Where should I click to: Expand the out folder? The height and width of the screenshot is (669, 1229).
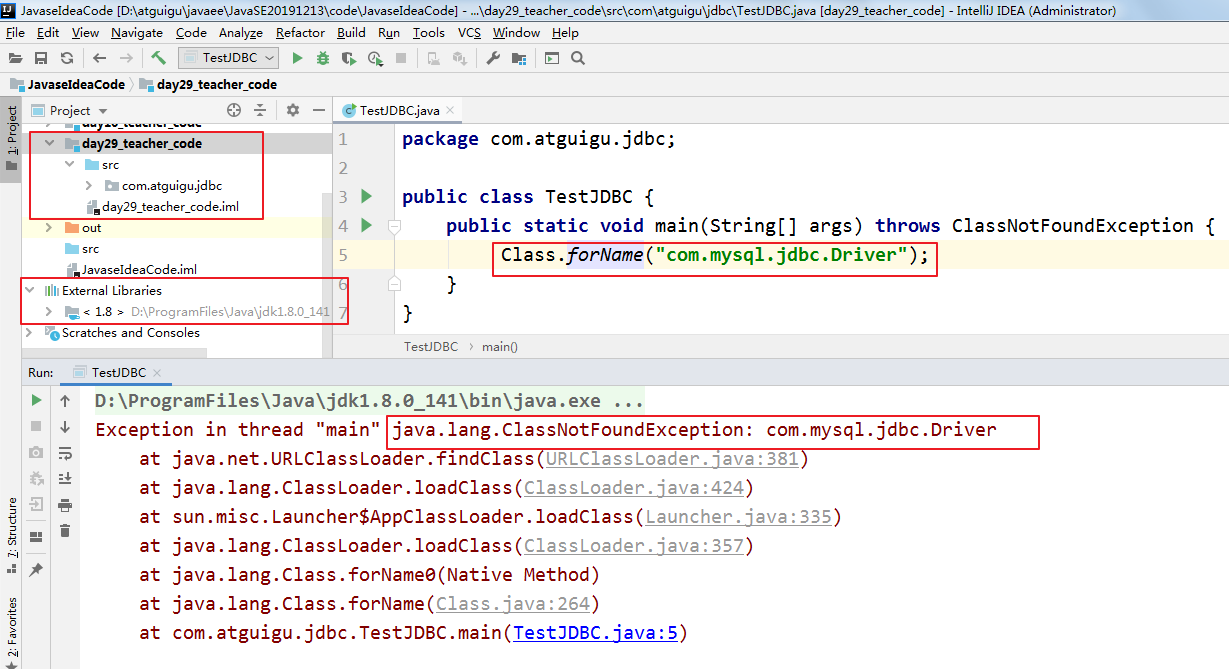click(49, 227)
